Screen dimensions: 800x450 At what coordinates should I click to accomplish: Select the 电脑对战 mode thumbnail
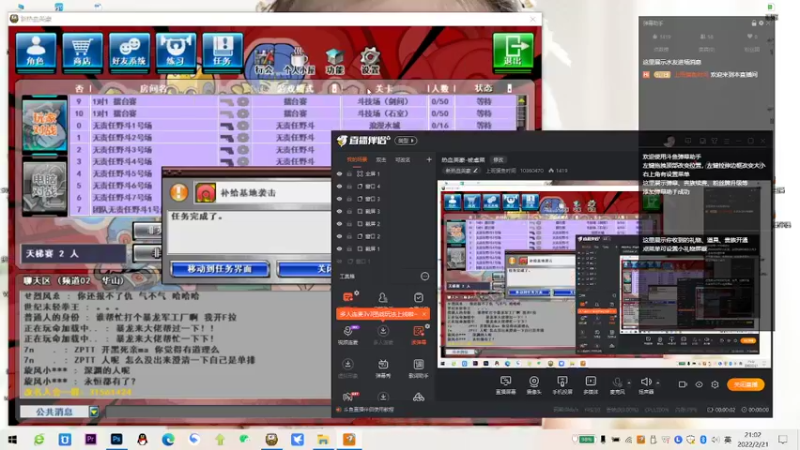click(44, 187)
